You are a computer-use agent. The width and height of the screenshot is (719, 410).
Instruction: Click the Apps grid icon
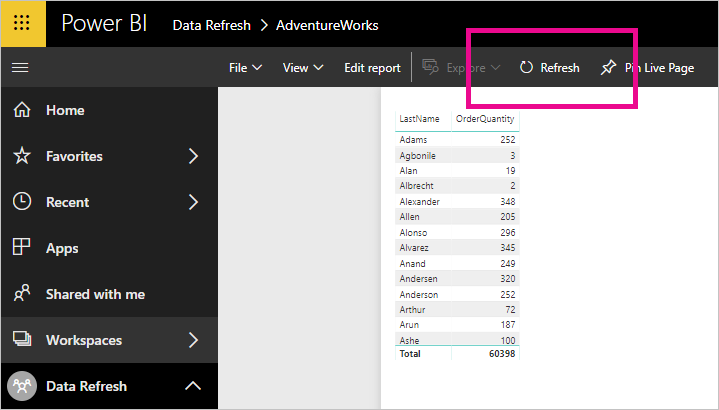point(22,247)
